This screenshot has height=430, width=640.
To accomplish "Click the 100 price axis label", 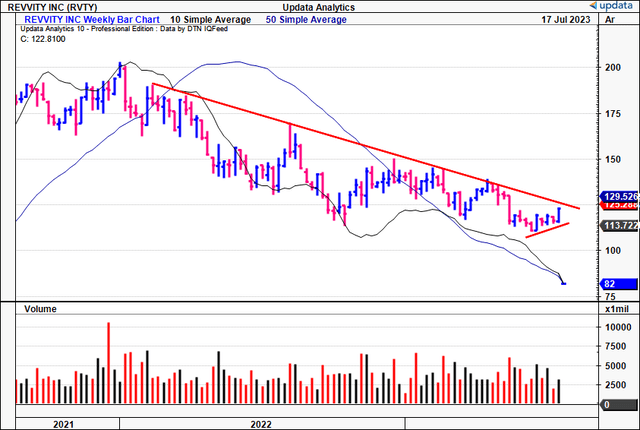I will click(613, 250).
